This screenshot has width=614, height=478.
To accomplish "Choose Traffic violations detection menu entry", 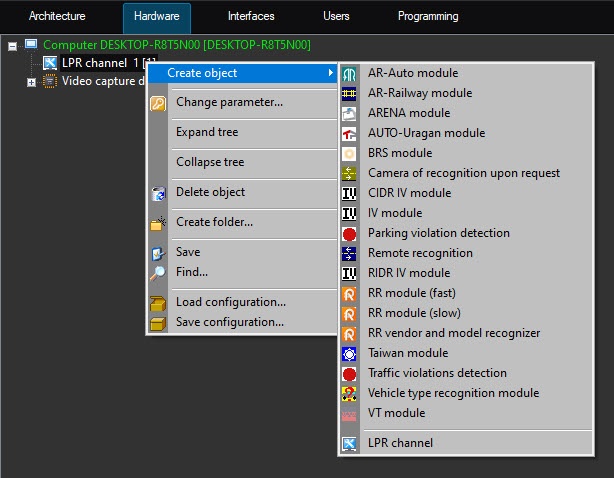I will 437,373.
